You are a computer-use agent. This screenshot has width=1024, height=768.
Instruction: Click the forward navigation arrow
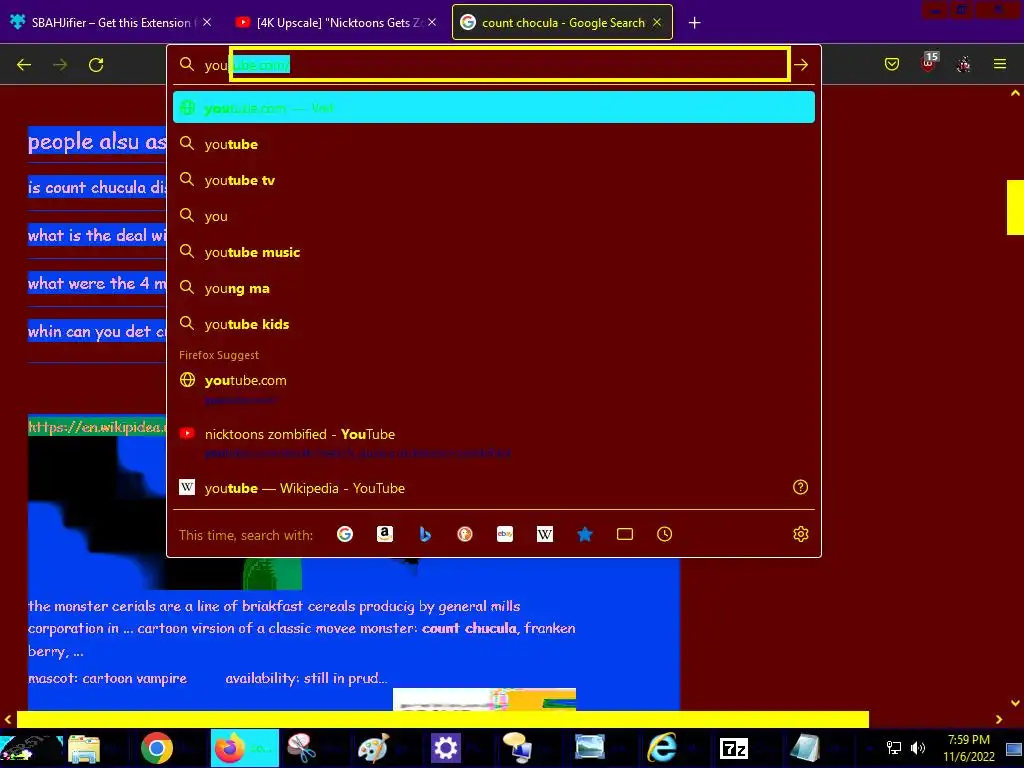tap(60, 65)
